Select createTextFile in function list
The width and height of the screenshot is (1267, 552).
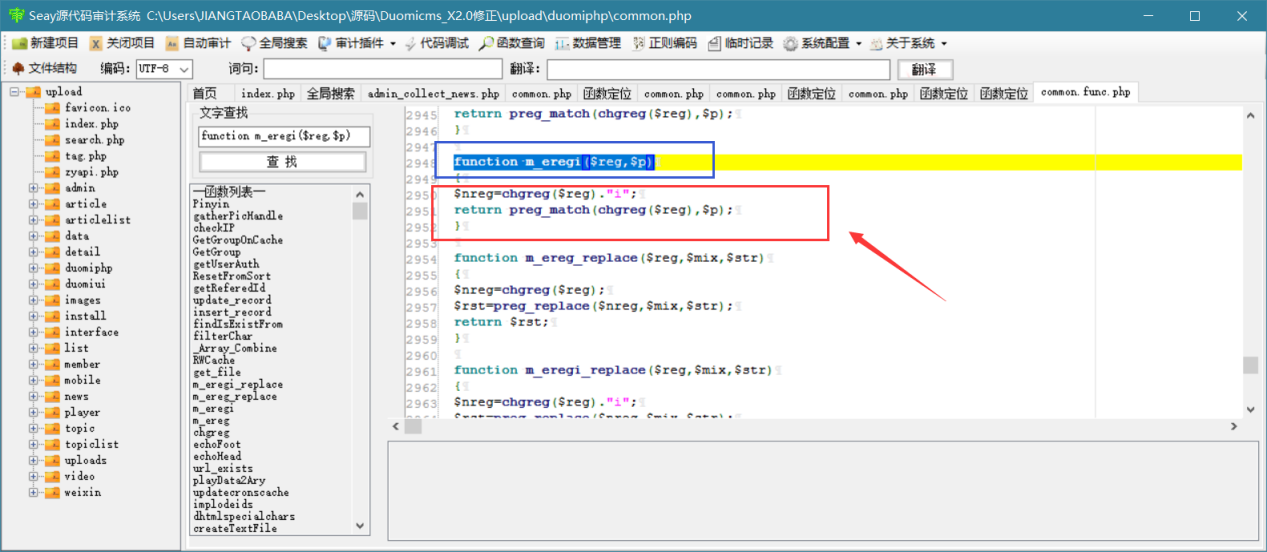tap(235, 528)
